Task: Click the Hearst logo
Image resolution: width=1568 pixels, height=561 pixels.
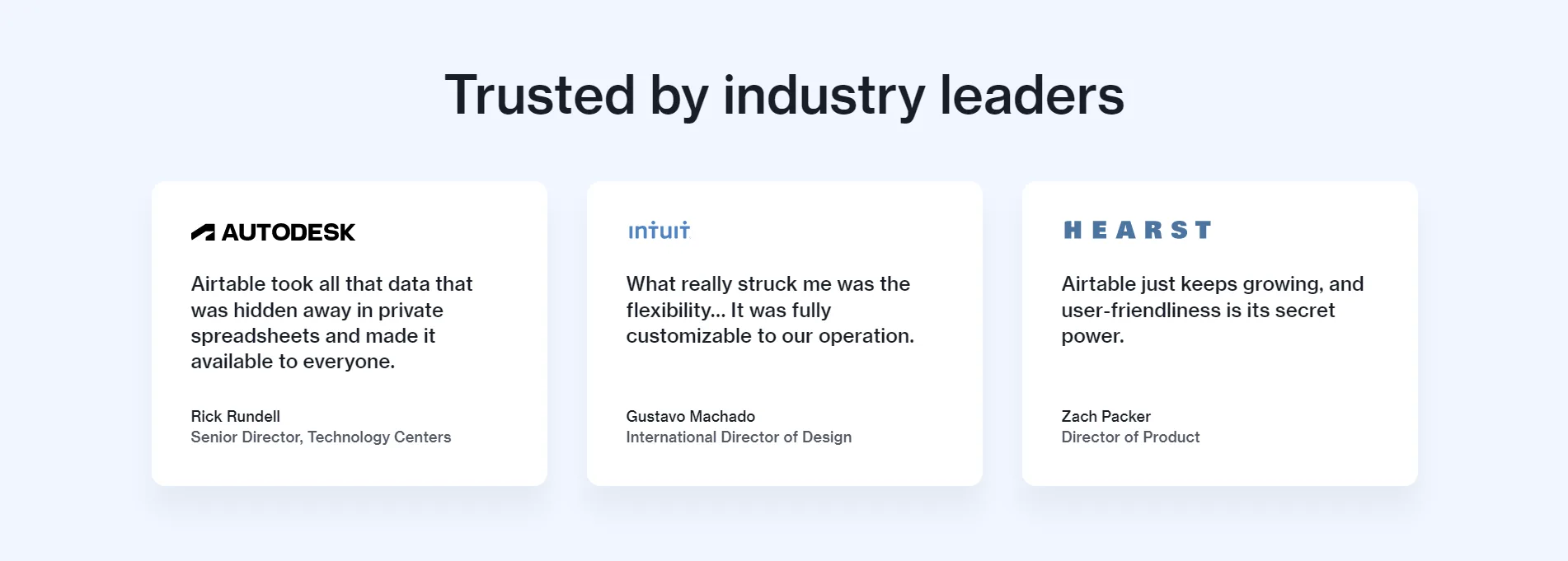Action: click(1137, 230)
